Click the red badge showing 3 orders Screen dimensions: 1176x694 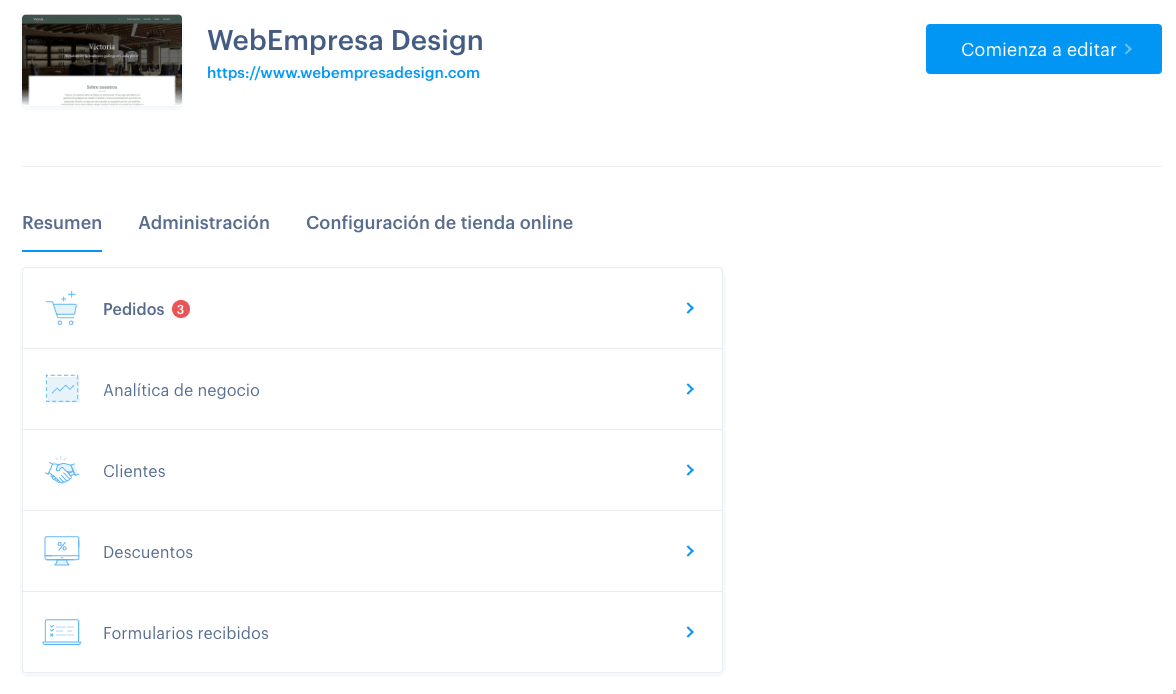click(x=181, y=309)
